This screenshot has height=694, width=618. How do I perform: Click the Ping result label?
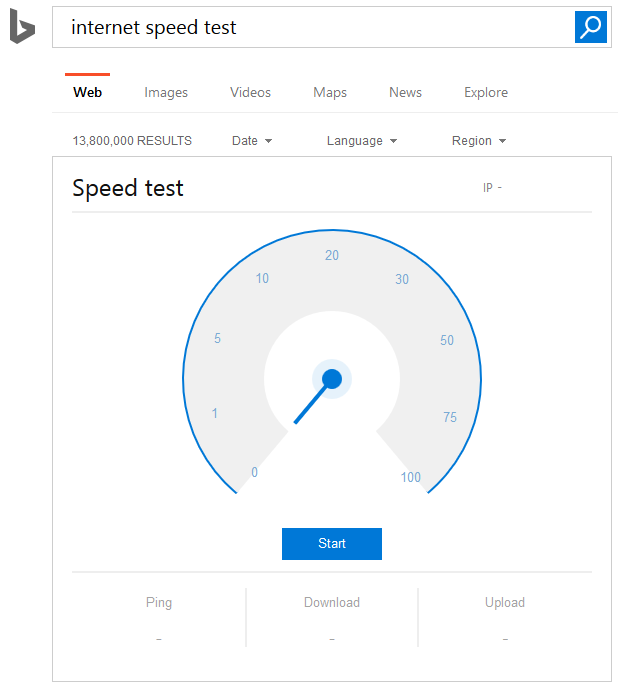159,602
